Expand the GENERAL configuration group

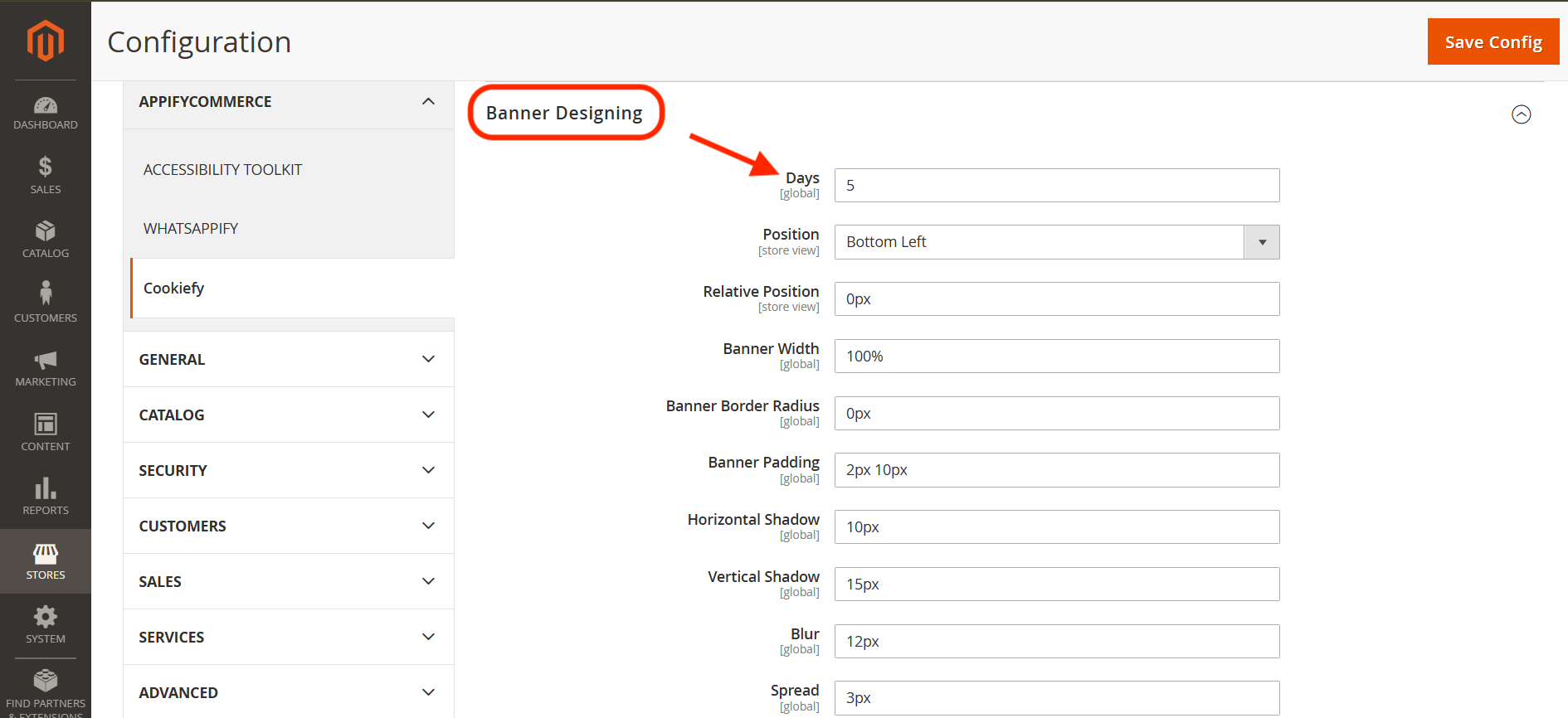click(x=288, y=359)
